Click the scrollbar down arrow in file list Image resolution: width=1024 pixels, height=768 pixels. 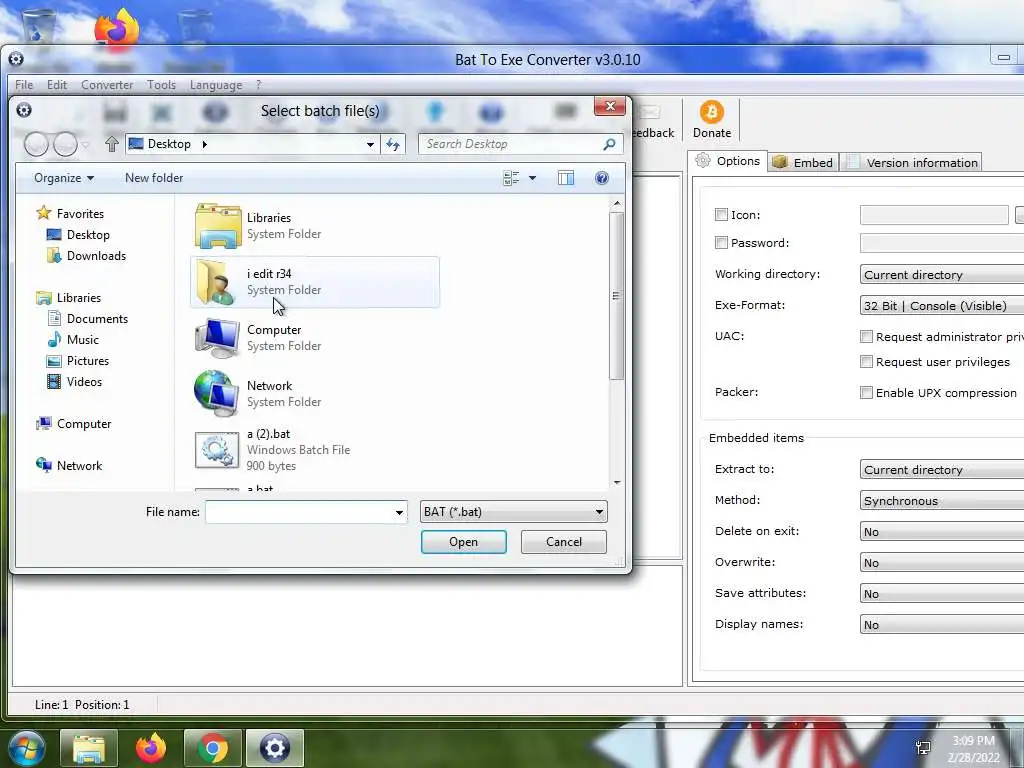click(616, 483)
